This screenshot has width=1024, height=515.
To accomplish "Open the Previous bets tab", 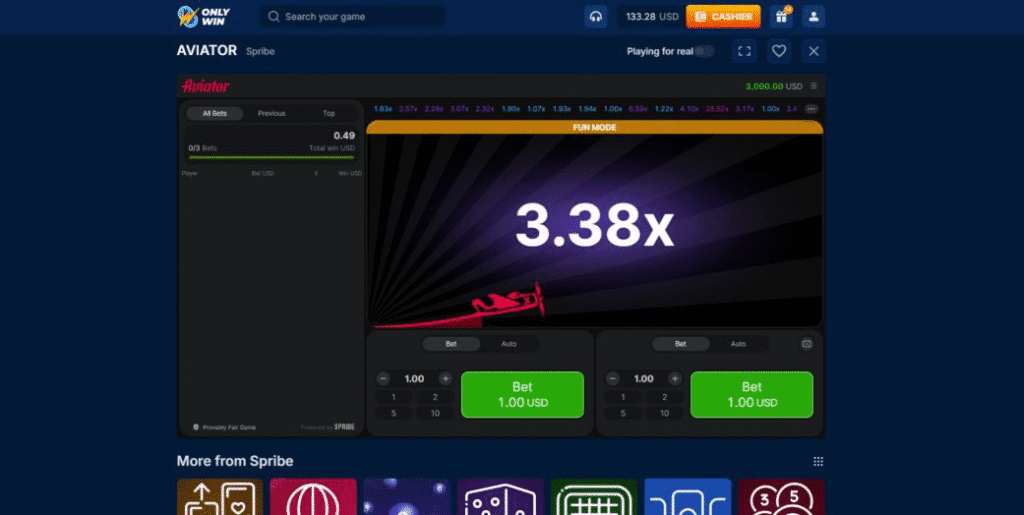I will pos(271,113).
